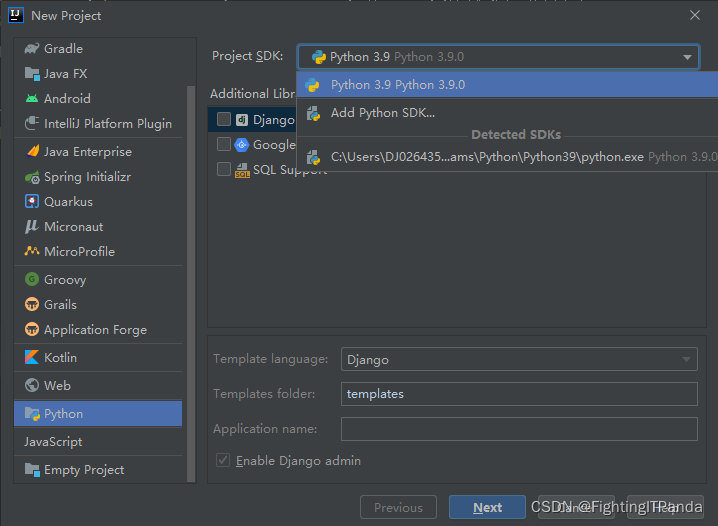Select Spring Initializr project type

98,177
